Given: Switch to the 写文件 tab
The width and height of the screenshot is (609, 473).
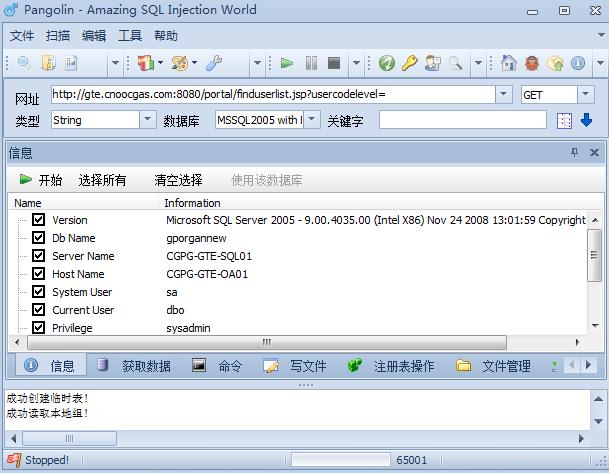Looking at the screenshot, I should pos(294,365).
